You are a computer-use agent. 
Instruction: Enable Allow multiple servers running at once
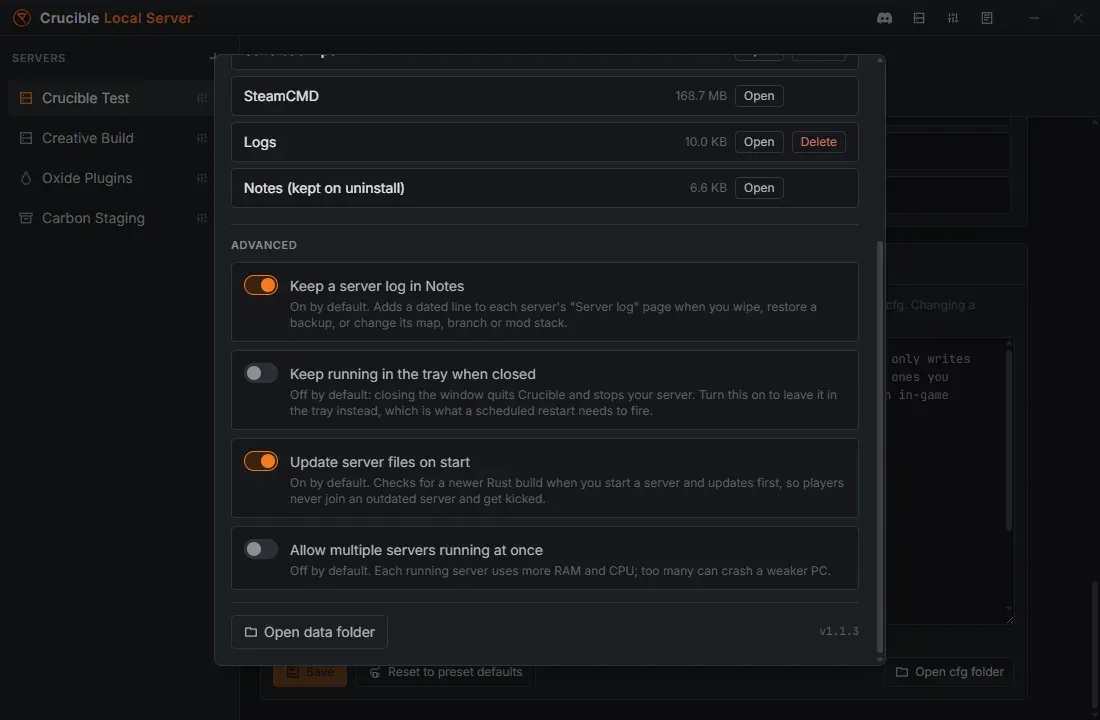[261, 549]
